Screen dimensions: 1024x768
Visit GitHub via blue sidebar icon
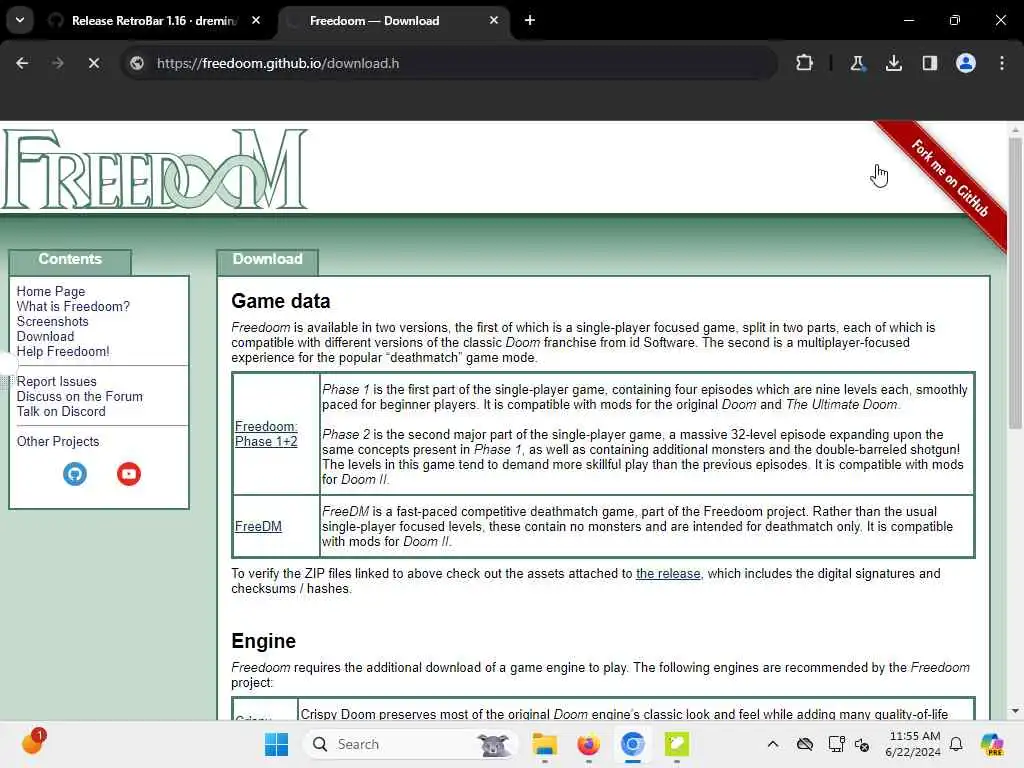pos(75,473)
